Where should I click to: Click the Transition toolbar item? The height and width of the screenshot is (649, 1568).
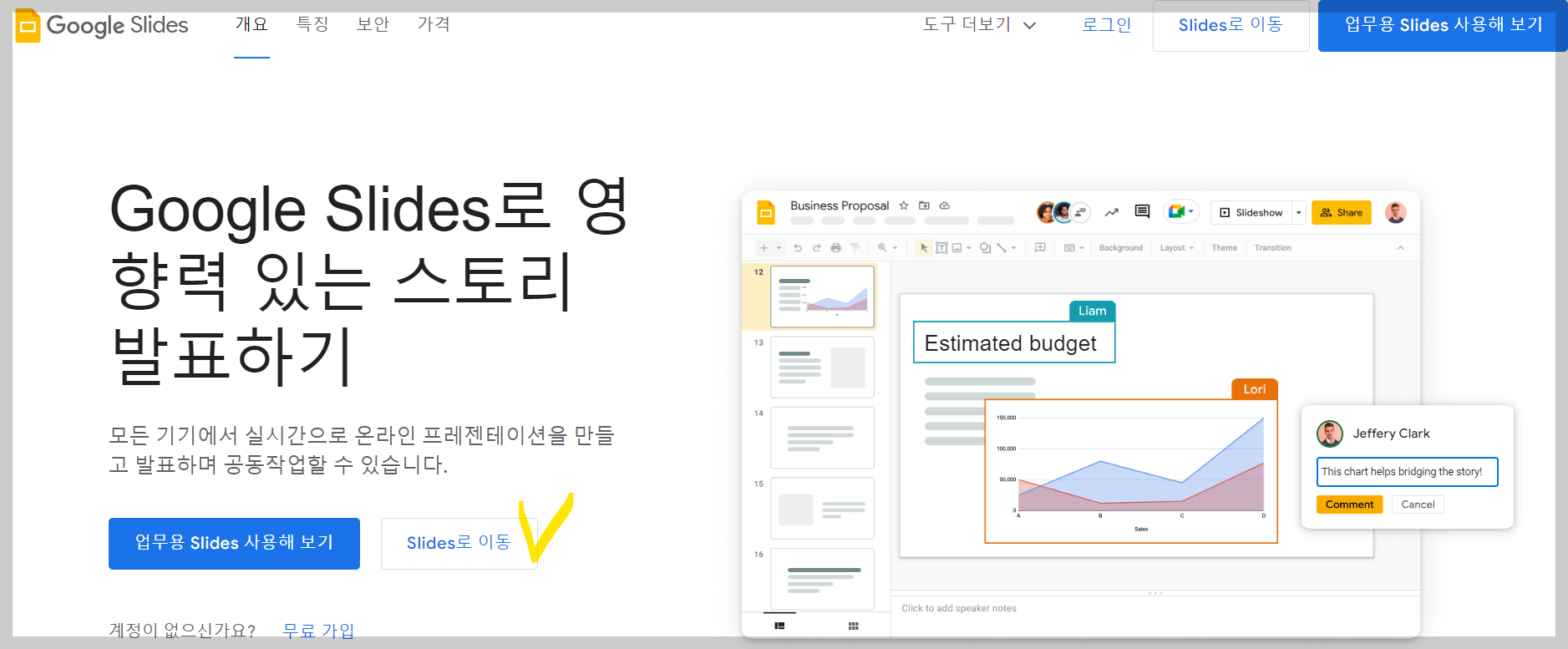(x=1273, y=248)
